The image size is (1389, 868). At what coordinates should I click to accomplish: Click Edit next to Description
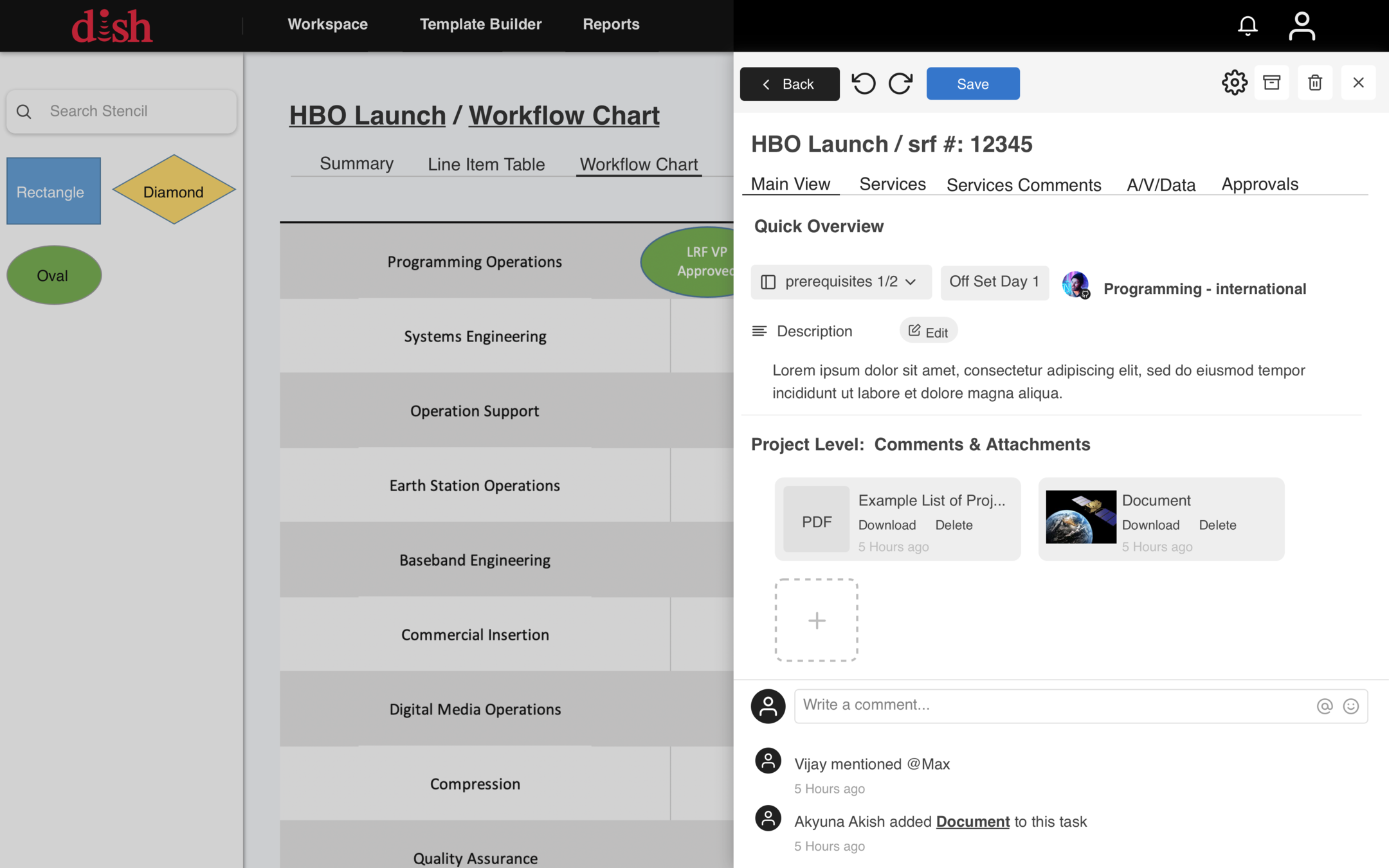pyautogui.click(x=928, y=331)
